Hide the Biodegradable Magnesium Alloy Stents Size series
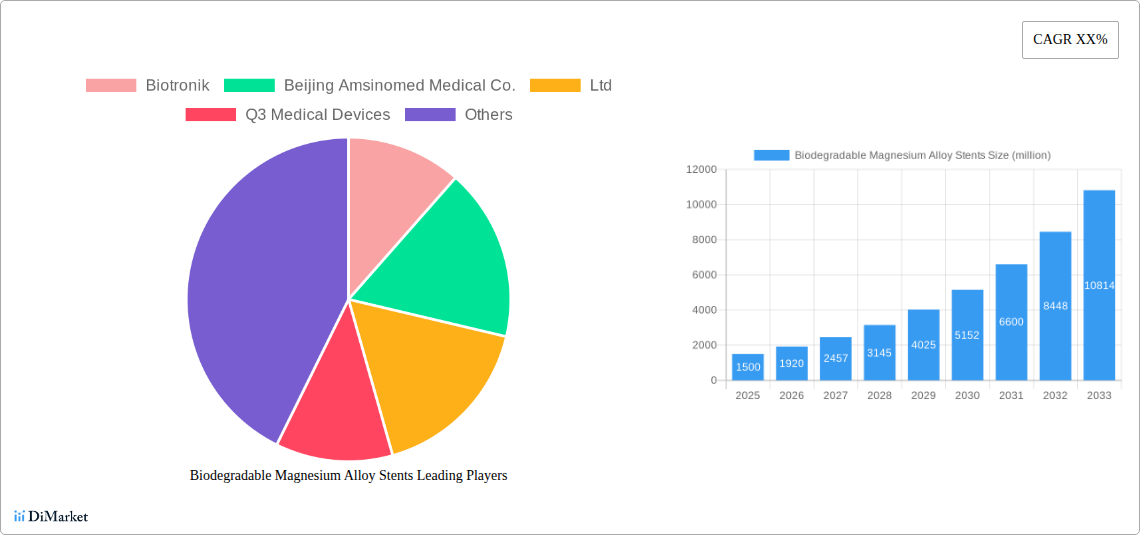The height and width of the screenshot is (535, 1140). point(901,155)
